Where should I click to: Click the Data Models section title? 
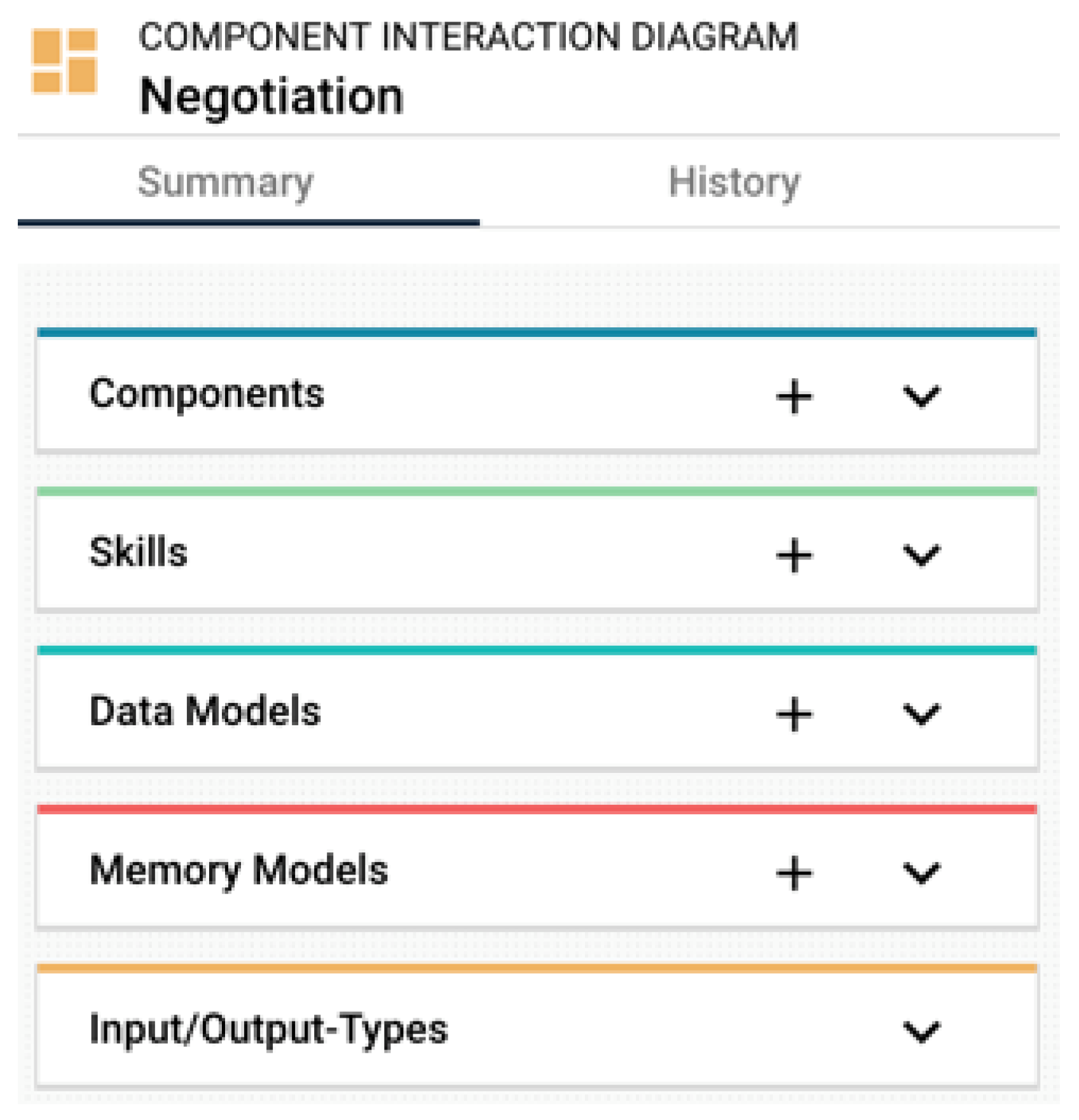point(205,711)
